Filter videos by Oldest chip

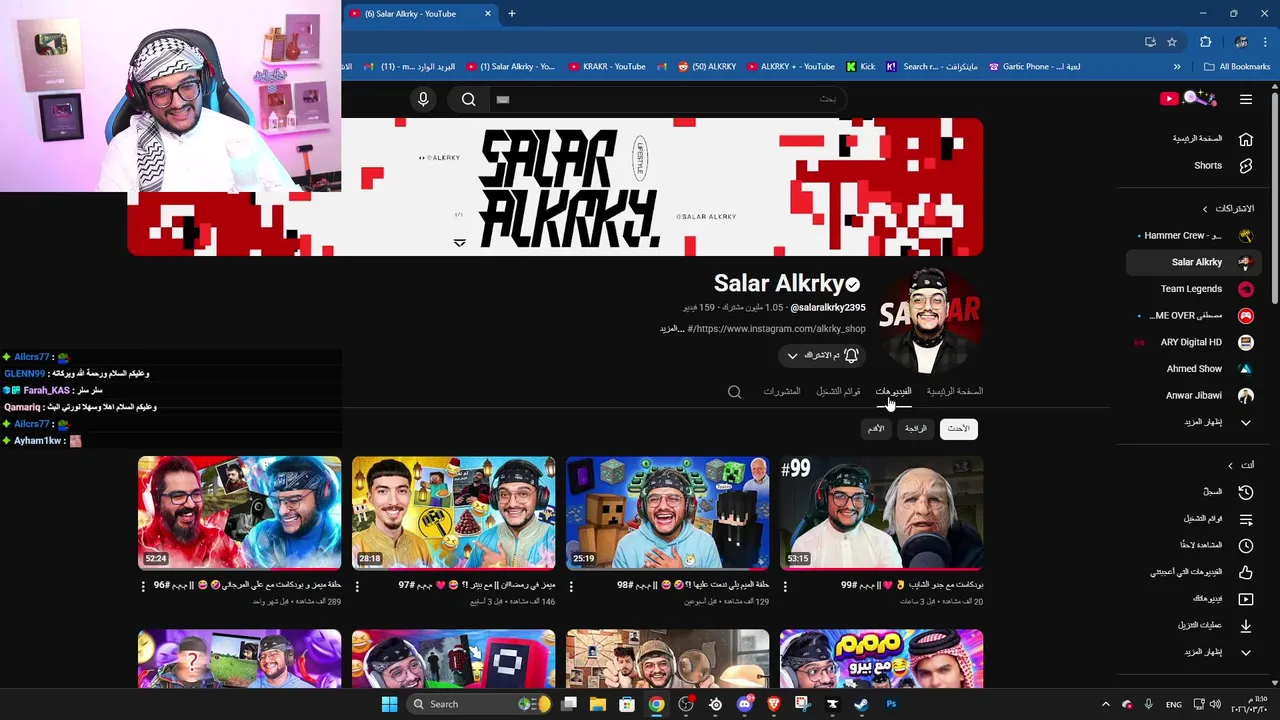tap(876, 428)
